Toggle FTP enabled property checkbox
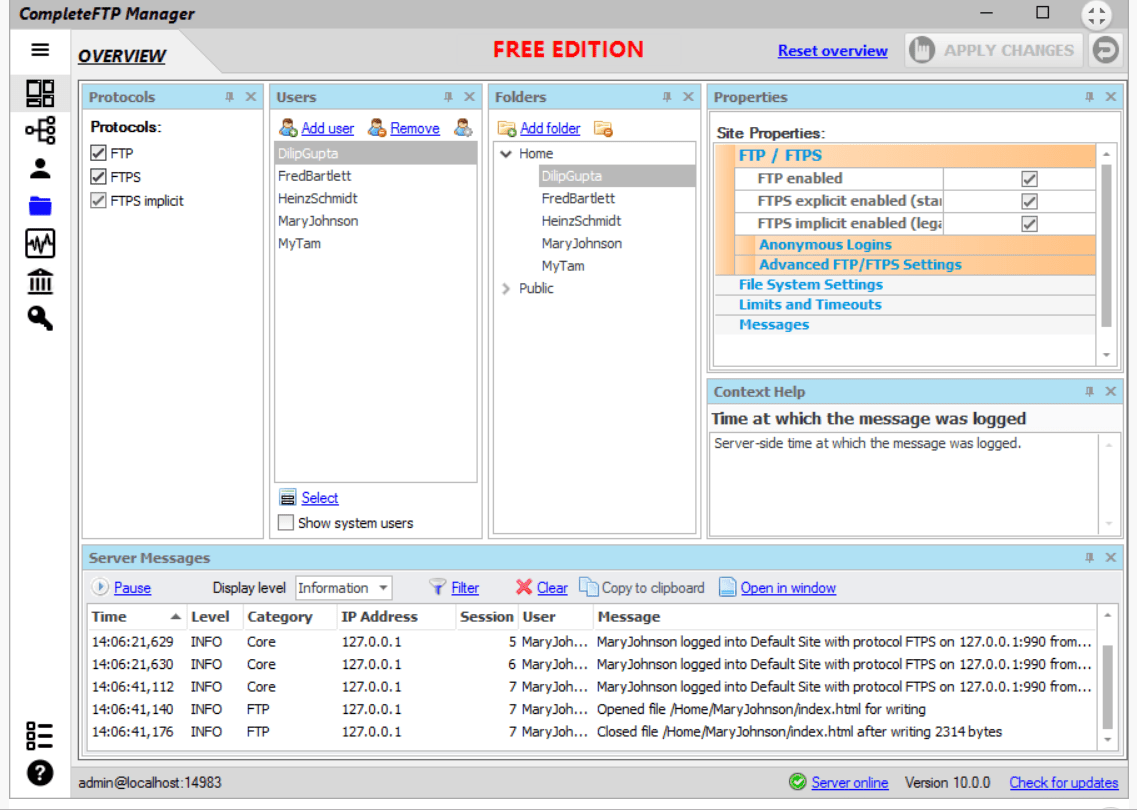Viewport: 1137px width, 810px height. tap(1029, 179)
